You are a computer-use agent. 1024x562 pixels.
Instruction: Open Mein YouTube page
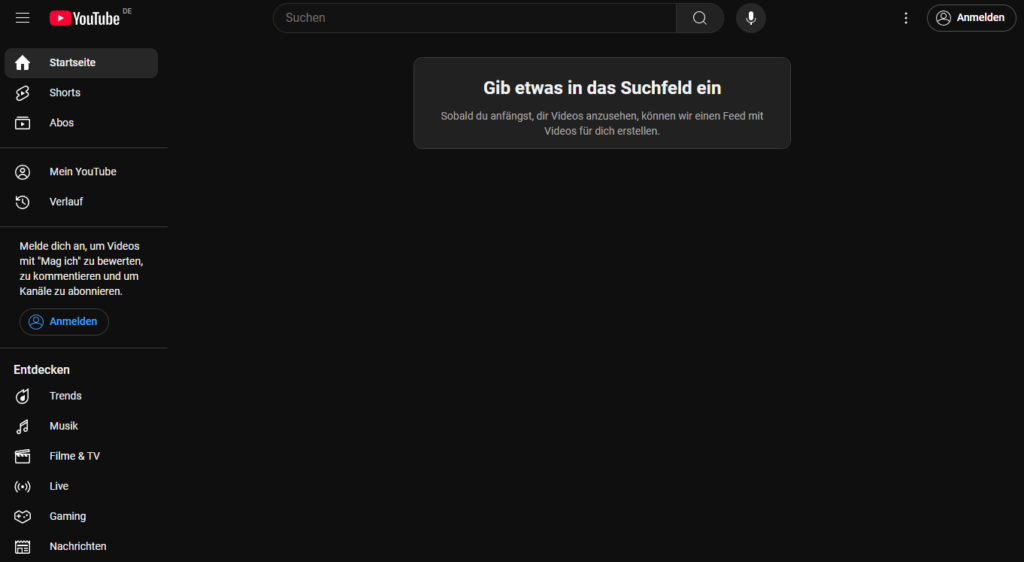[81, 172]
